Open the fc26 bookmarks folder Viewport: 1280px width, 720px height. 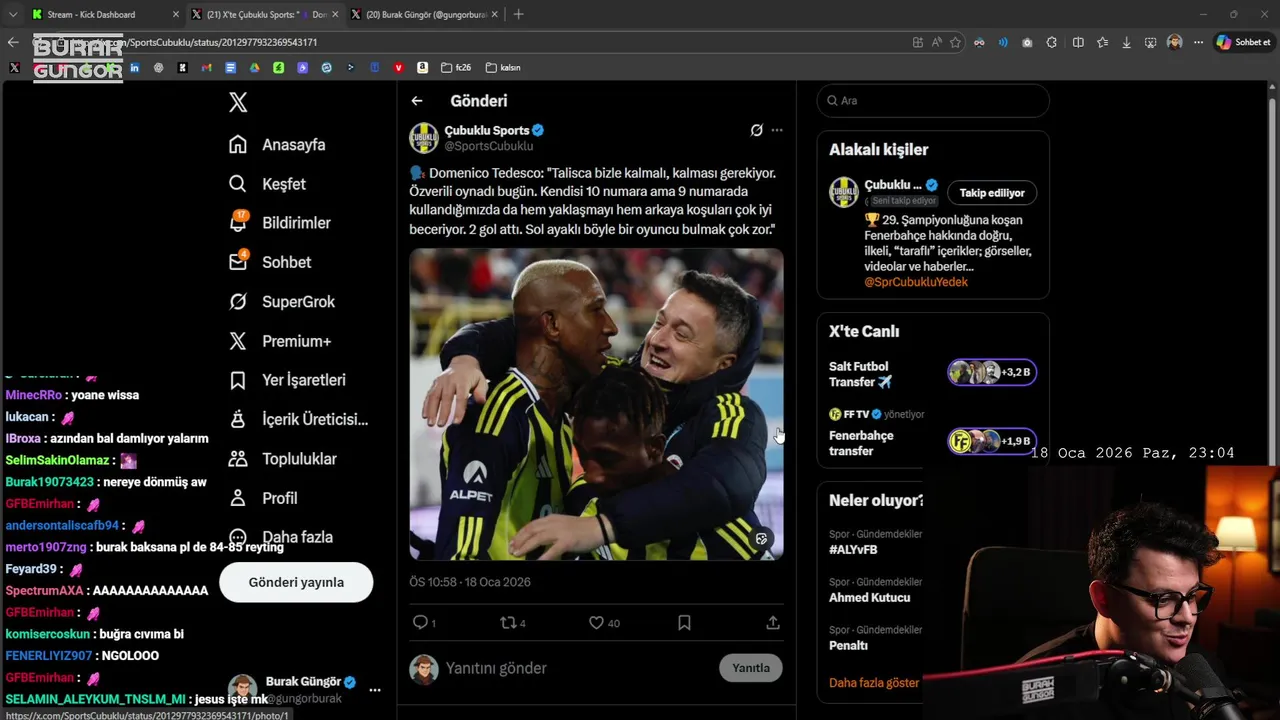pos(456,68)
